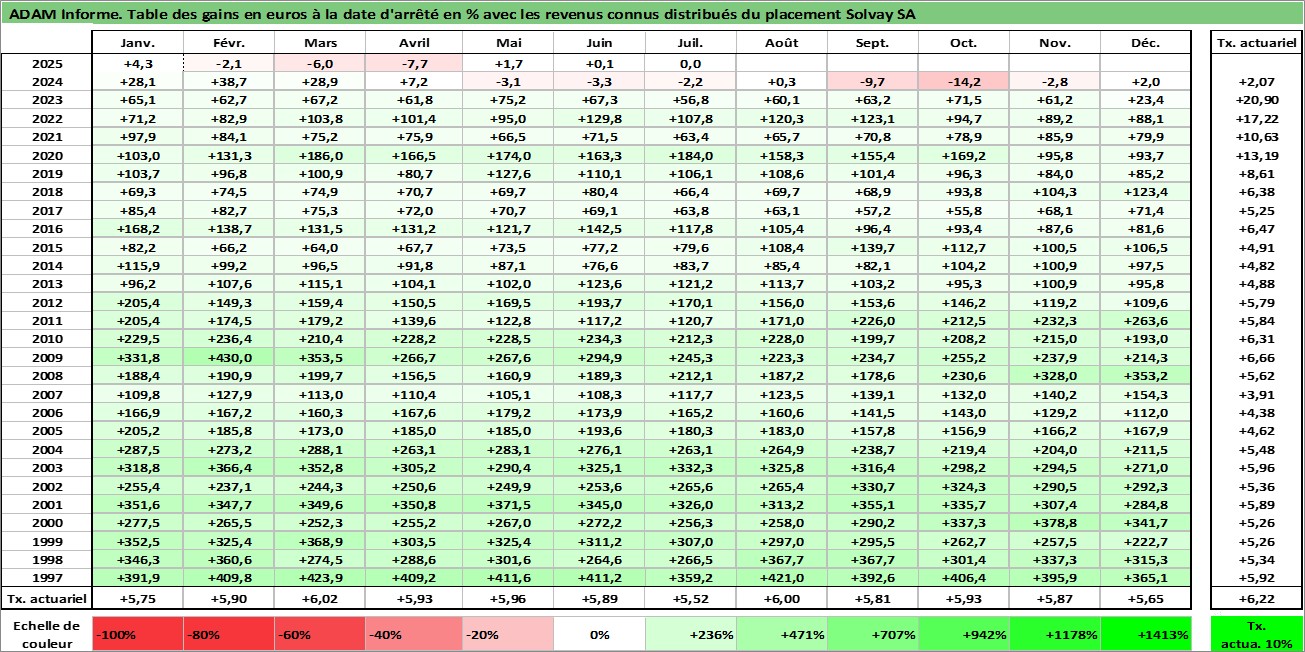Click the -60% color scale swatch
The width and height of the screenshot is (1305, 652).
click(320, 634)
